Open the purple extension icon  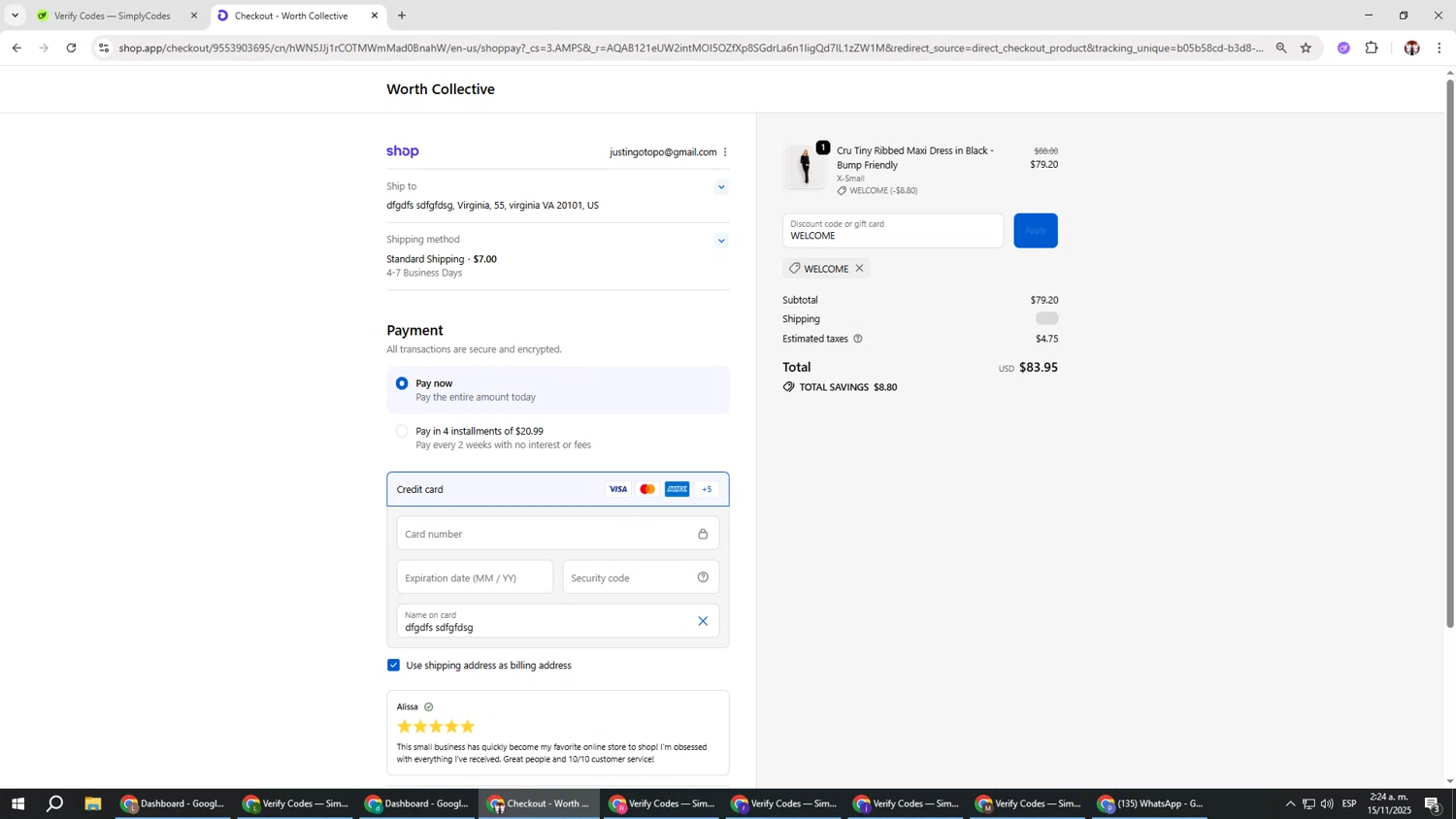tap(1343, 48)
